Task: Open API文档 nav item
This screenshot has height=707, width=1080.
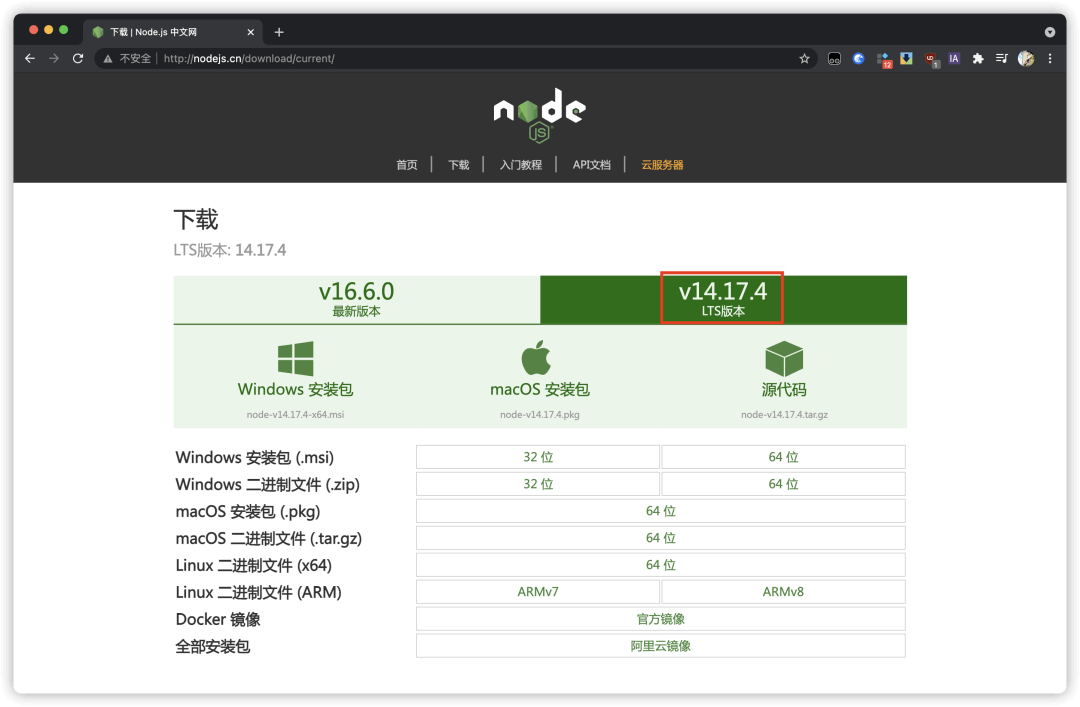Action: coord(592,165)
